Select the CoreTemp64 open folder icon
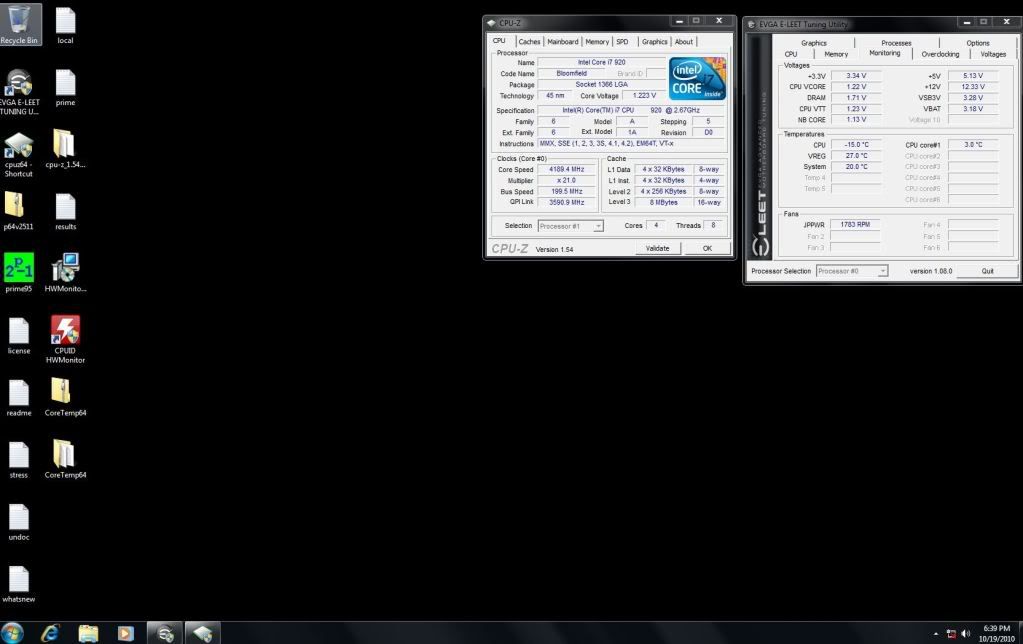This screenshot has height=644, width=1023. [65, 459]
